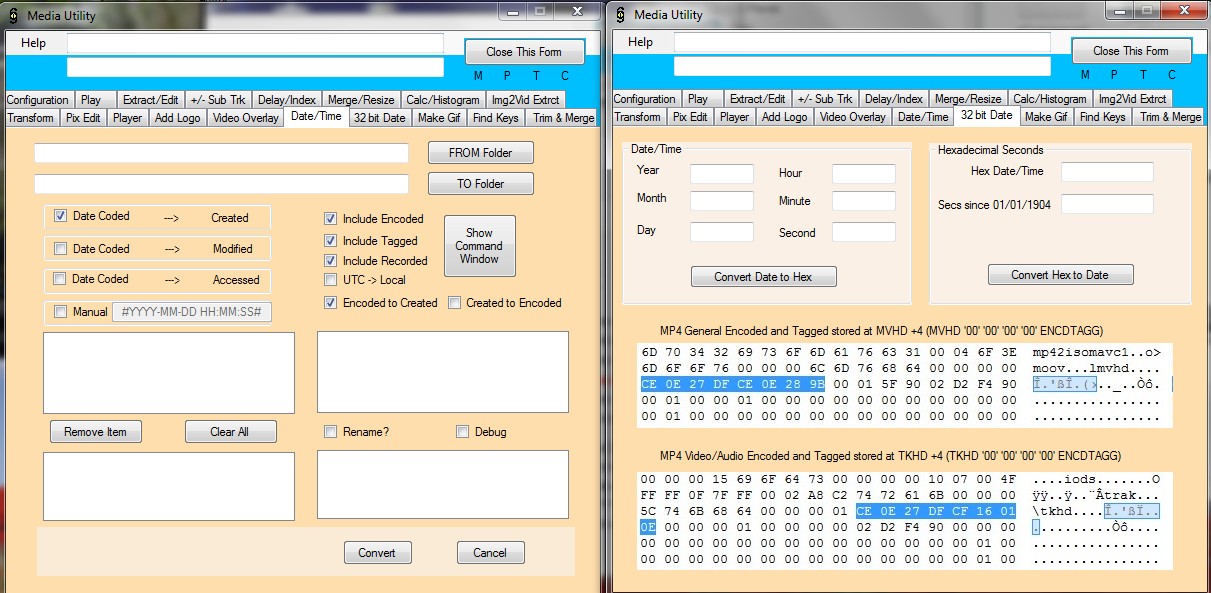This screenshot has width=1211, height=593.
Task: Check the Rename? option
Action: coord(331,432)
